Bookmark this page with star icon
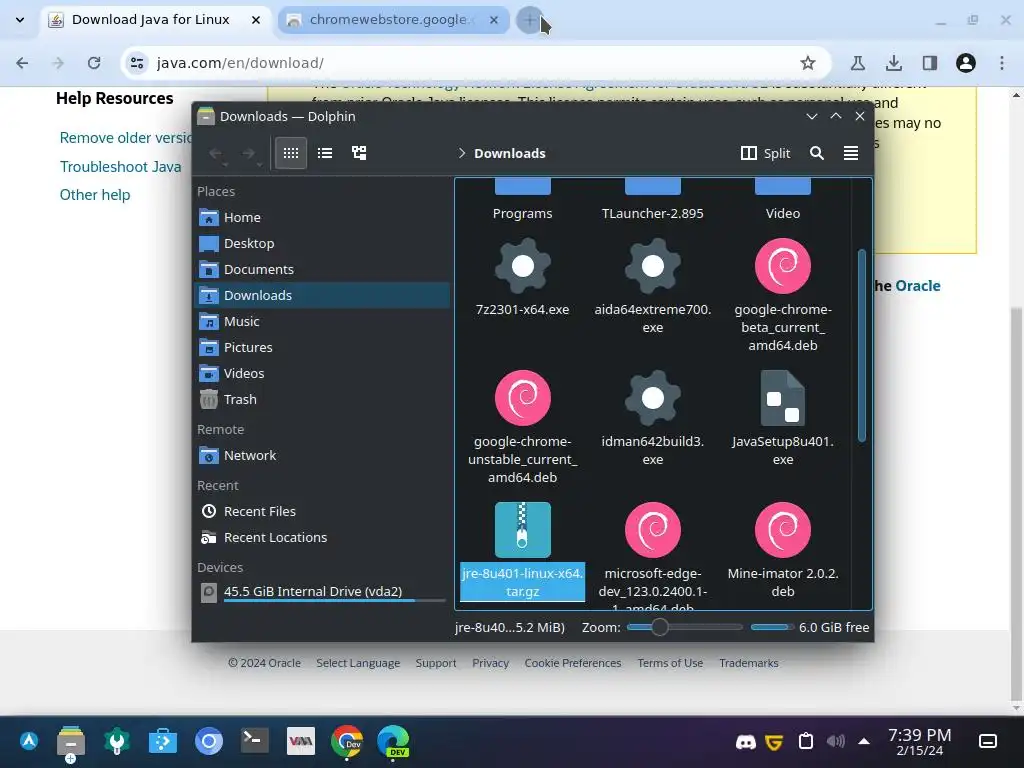Screen dimensions: 1024x768 [x=808, y=63]
